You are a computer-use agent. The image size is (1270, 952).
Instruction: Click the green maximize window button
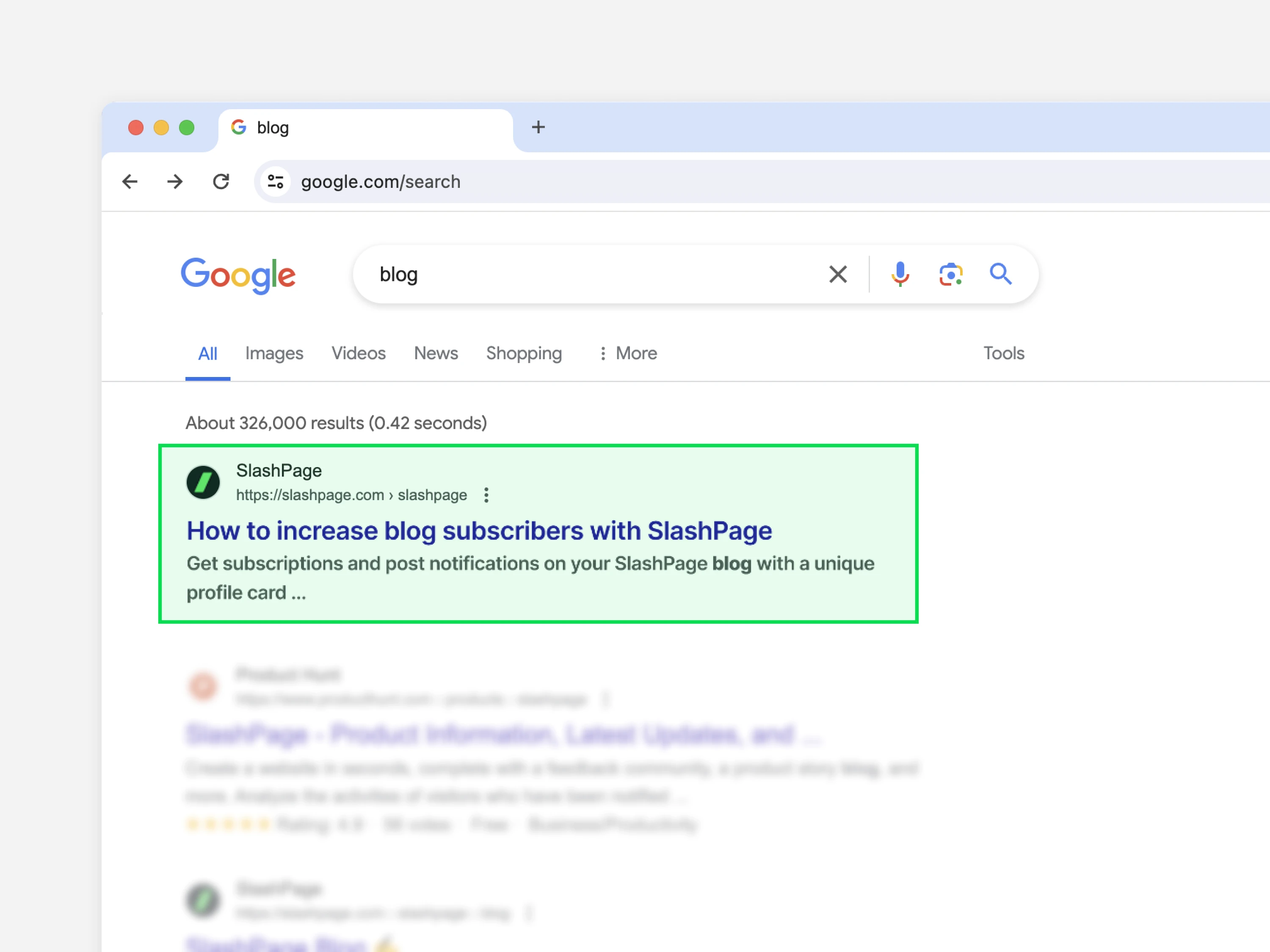click(187, 127)
